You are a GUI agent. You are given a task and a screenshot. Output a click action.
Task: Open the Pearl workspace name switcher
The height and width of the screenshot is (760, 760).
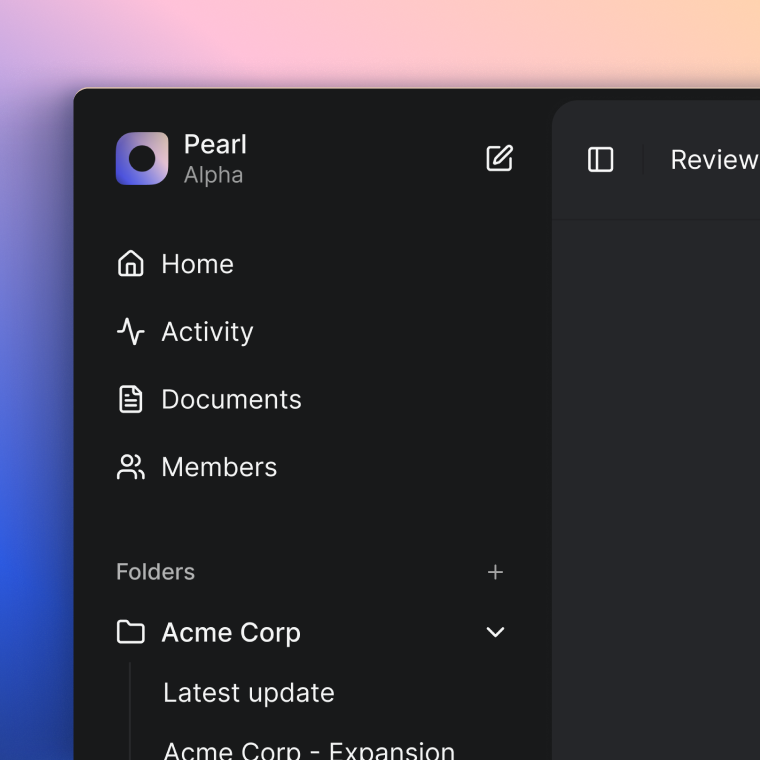click(x=215, y=145)
